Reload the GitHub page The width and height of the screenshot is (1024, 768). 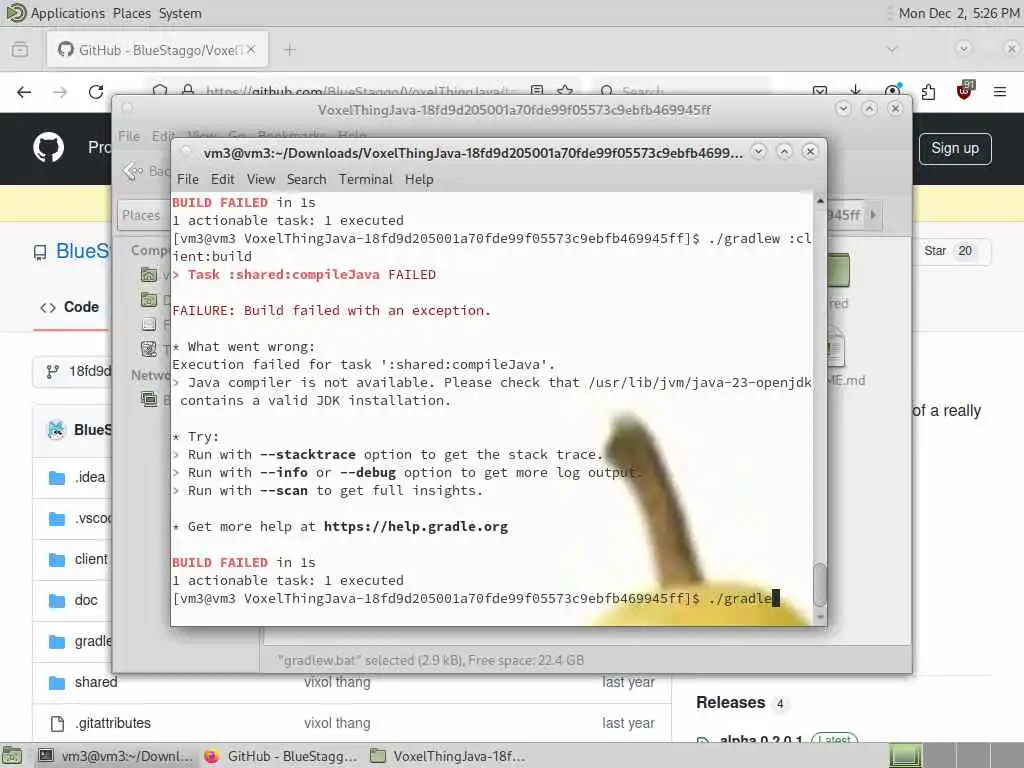pos(96,92)
